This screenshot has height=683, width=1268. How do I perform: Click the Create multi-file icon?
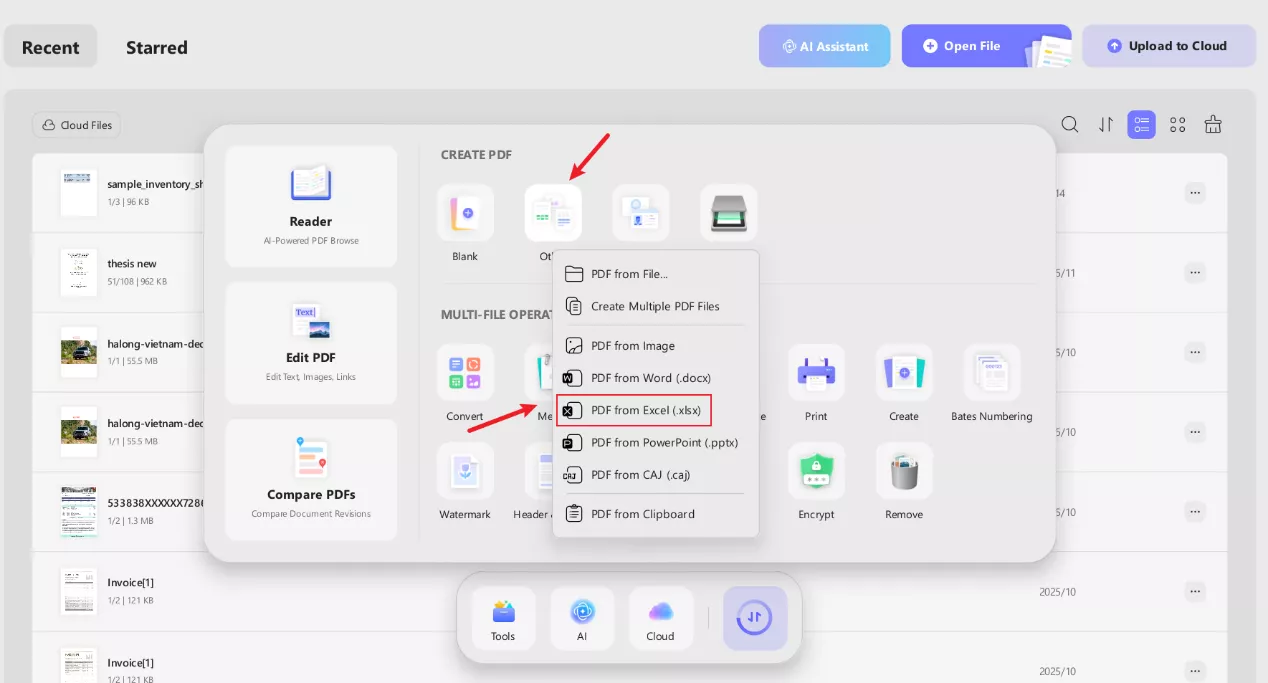(x=904, y=373)
